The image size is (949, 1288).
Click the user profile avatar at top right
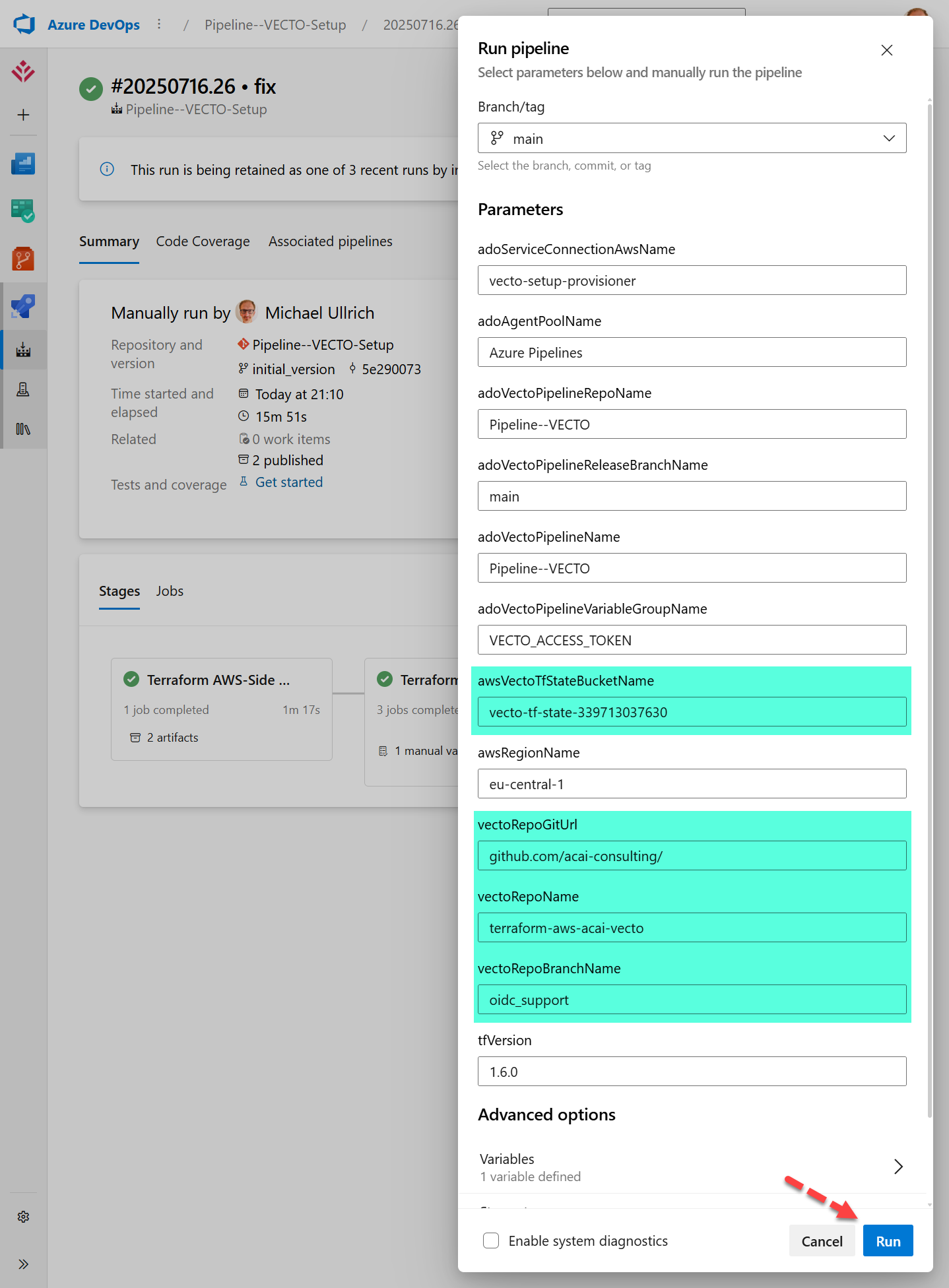click(917, 13)
